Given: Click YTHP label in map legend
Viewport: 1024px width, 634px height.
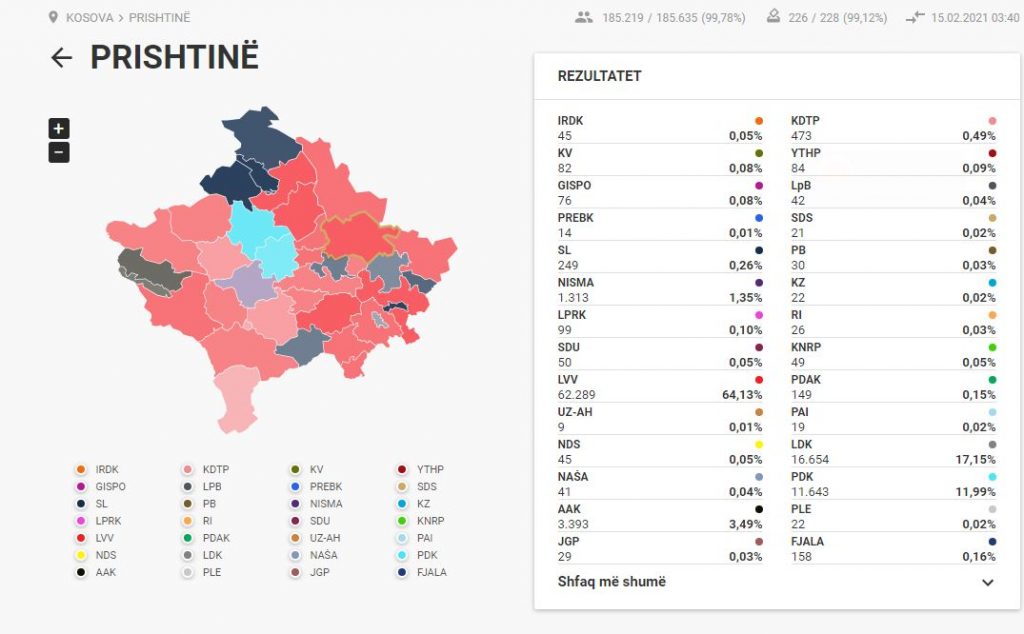Looking at the screenshot, I should point(430,469).
